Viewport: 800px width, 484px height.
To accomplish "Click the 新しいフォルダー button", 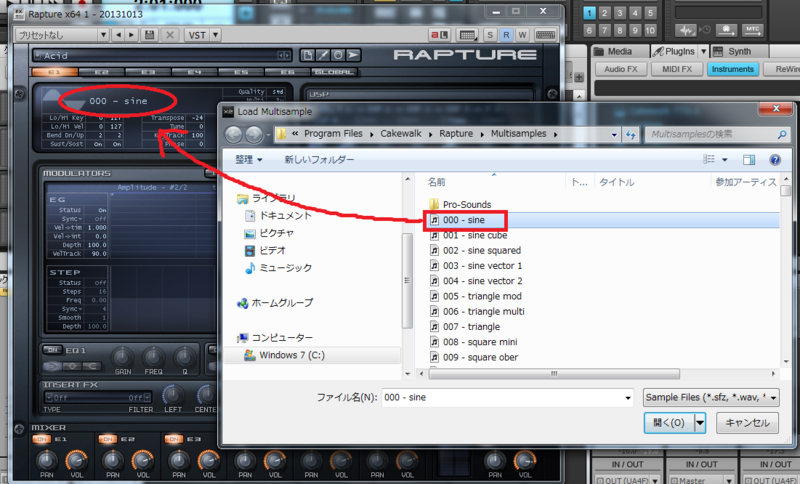I will click(x=319, y=160).
